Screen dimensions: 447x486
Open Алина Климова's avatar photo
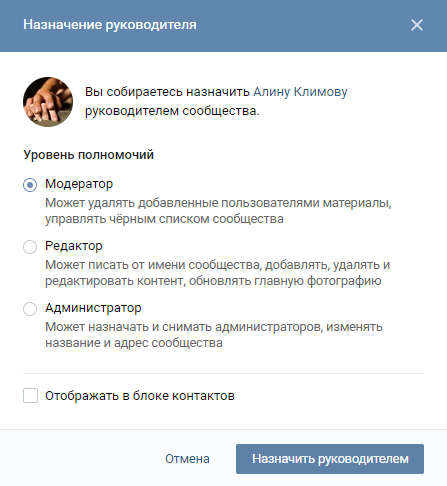[48, 102]
